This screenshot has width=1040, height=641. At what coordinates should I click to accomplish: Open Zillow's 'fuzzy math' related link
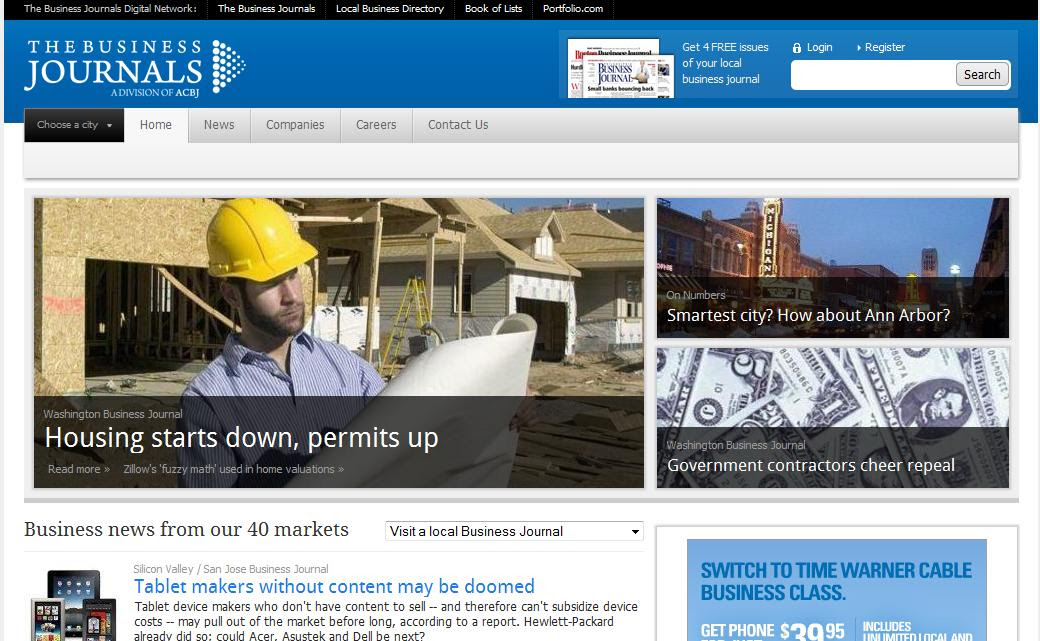233,469
